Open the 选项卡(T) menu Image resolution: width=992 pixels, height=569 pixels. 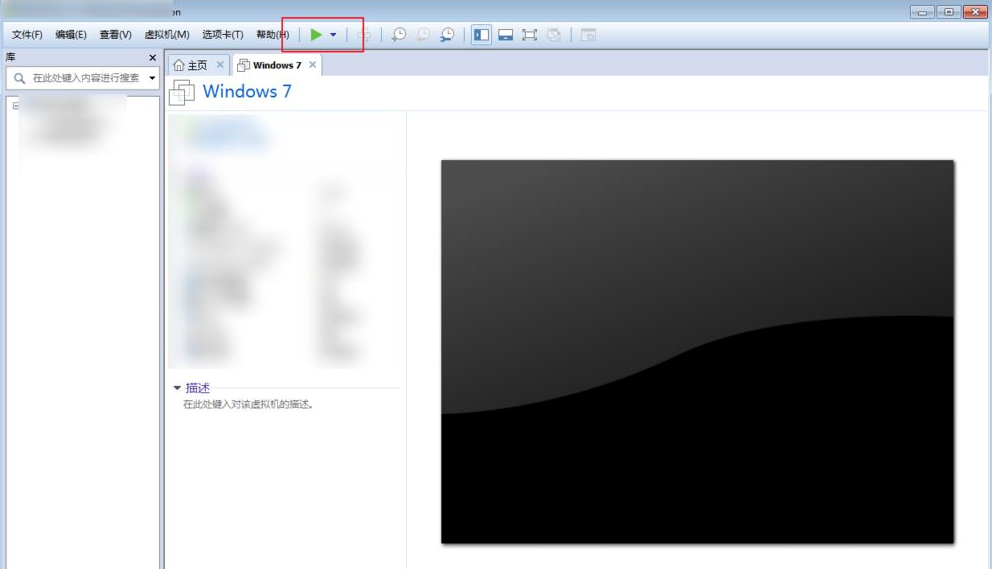coord(223,35)
